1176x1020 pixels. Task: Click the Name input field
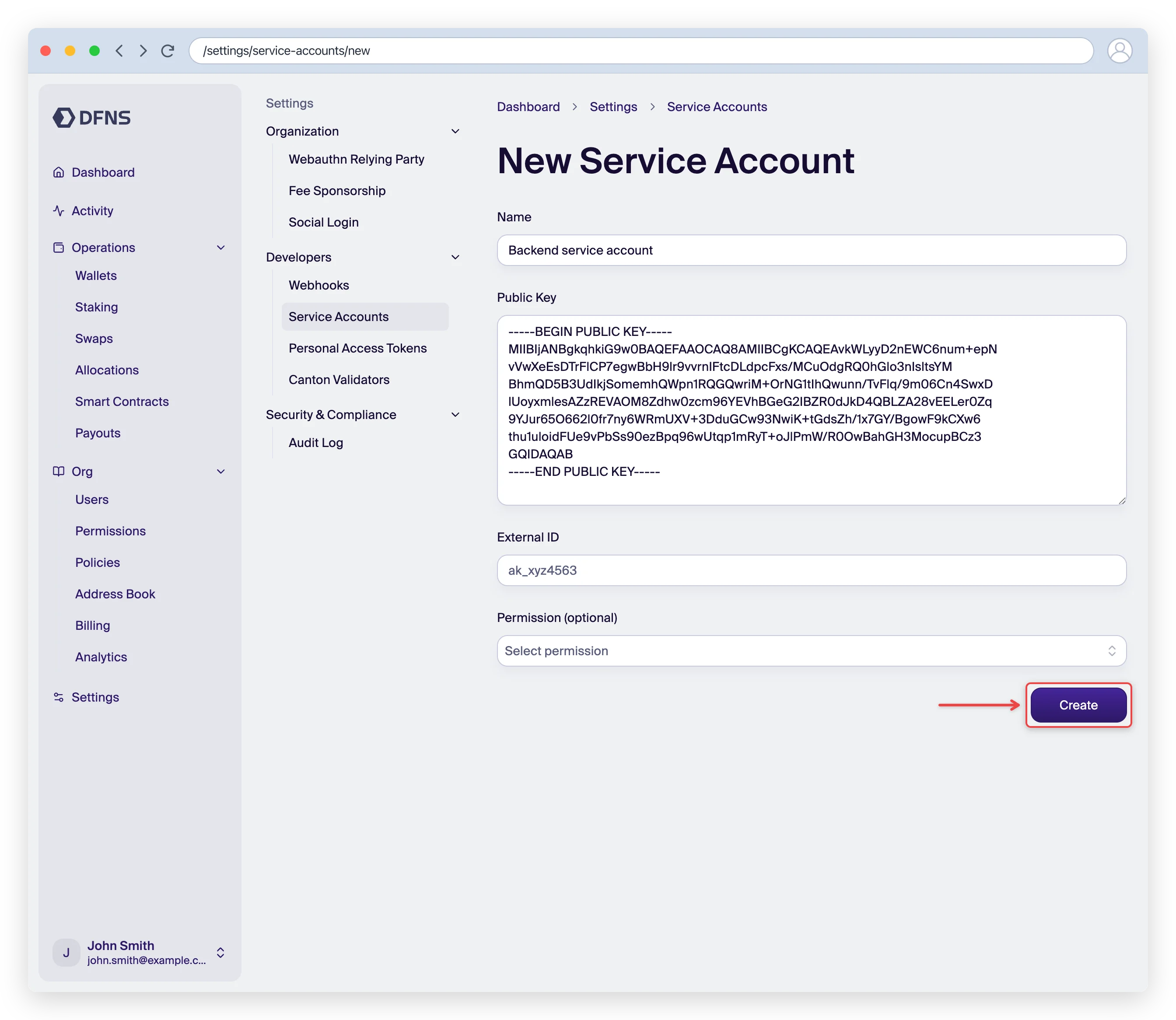[811, 251]
